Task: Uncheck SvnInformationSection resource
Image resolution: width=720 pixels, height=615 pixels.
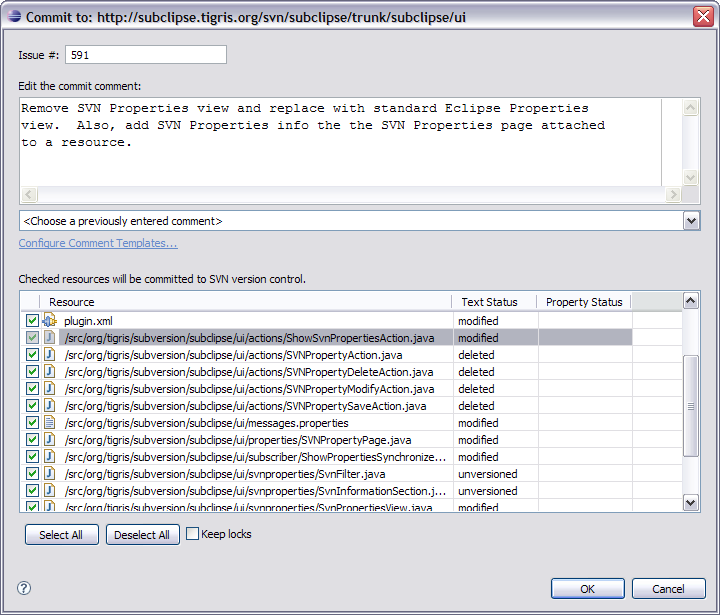Action: pos(32,491)
